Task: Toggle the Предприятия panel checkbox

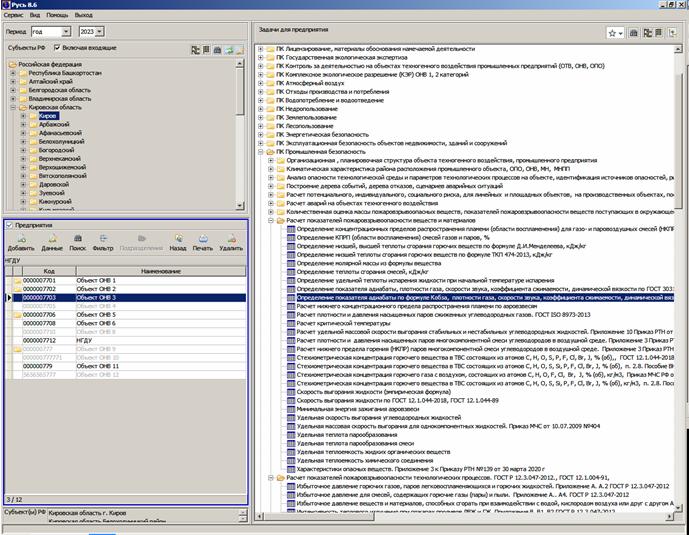Action: click(10, 226)
